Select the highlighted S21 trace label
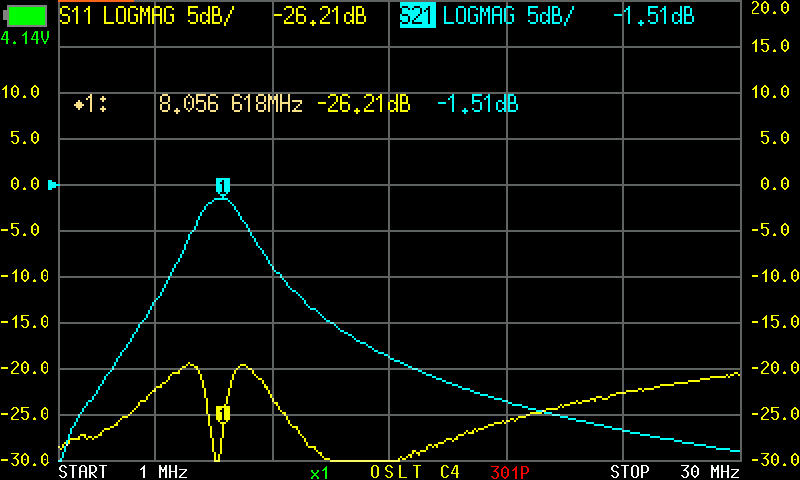 [x=417, y=16]
